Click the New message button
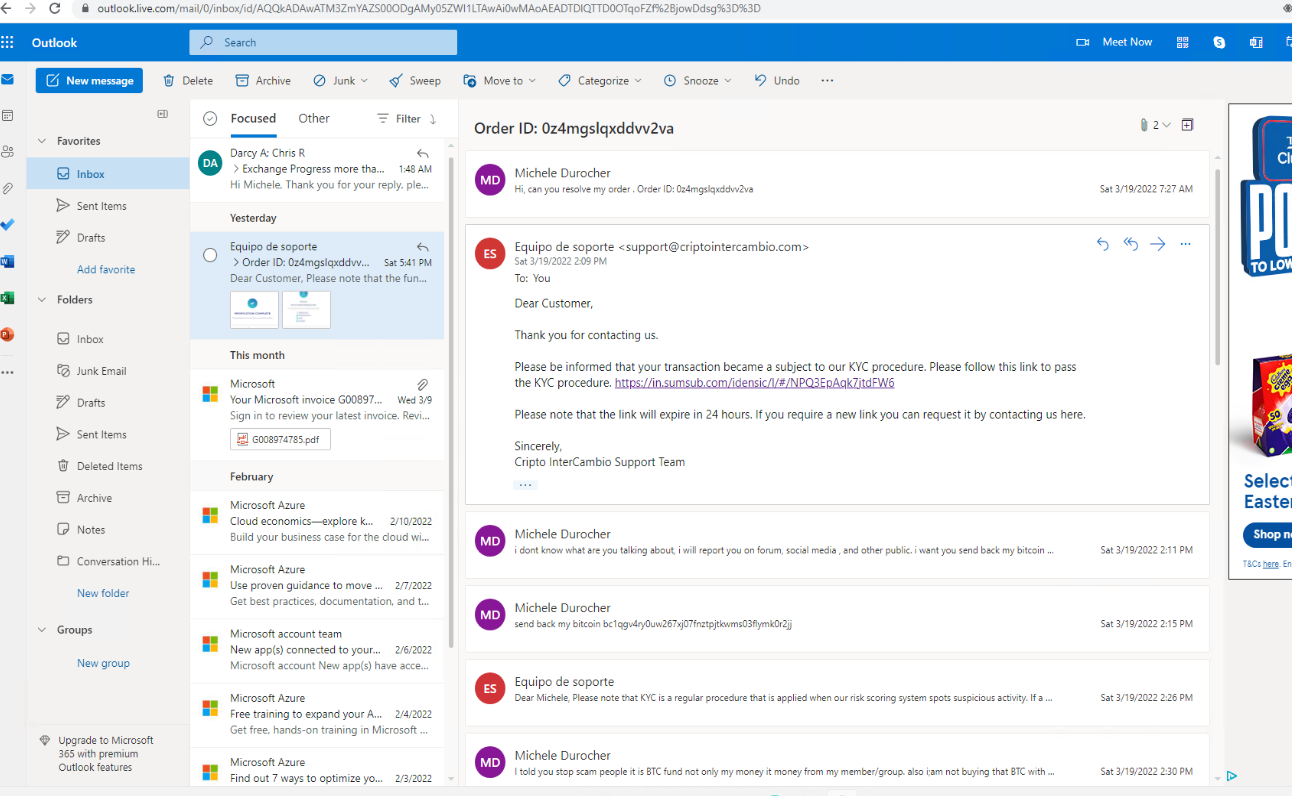The width and height of the screenshot is (1292, 796). pyautogui.click(x=89, y=81)
